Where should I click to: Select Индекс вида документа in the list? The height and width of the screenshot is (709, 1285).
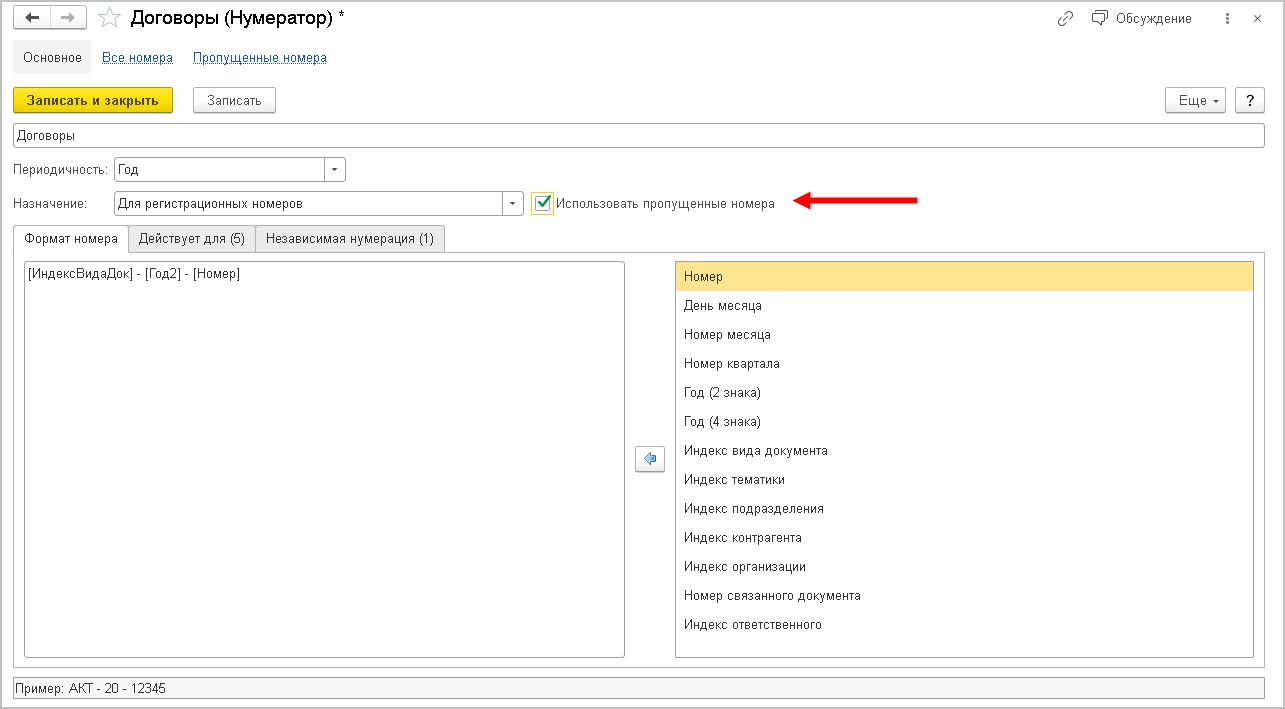756,450
